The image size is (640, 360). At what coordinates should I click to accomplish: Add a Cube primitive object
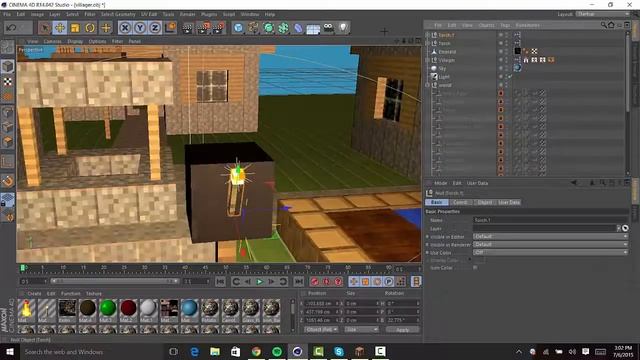(238, 28)
